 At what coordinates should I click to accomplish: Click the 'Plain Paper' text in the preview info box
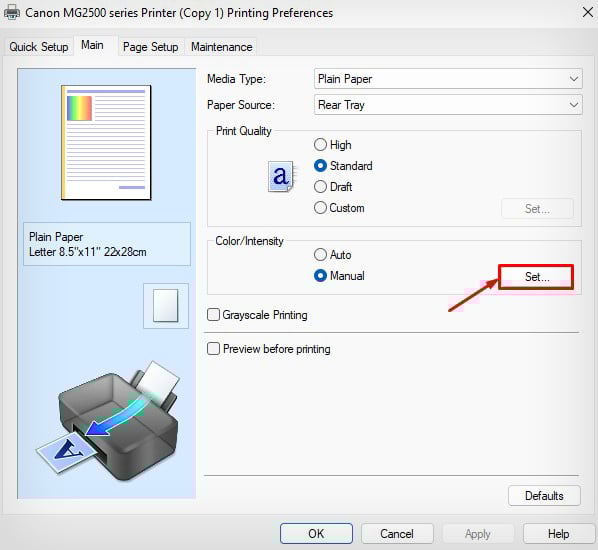coord(56,237)
